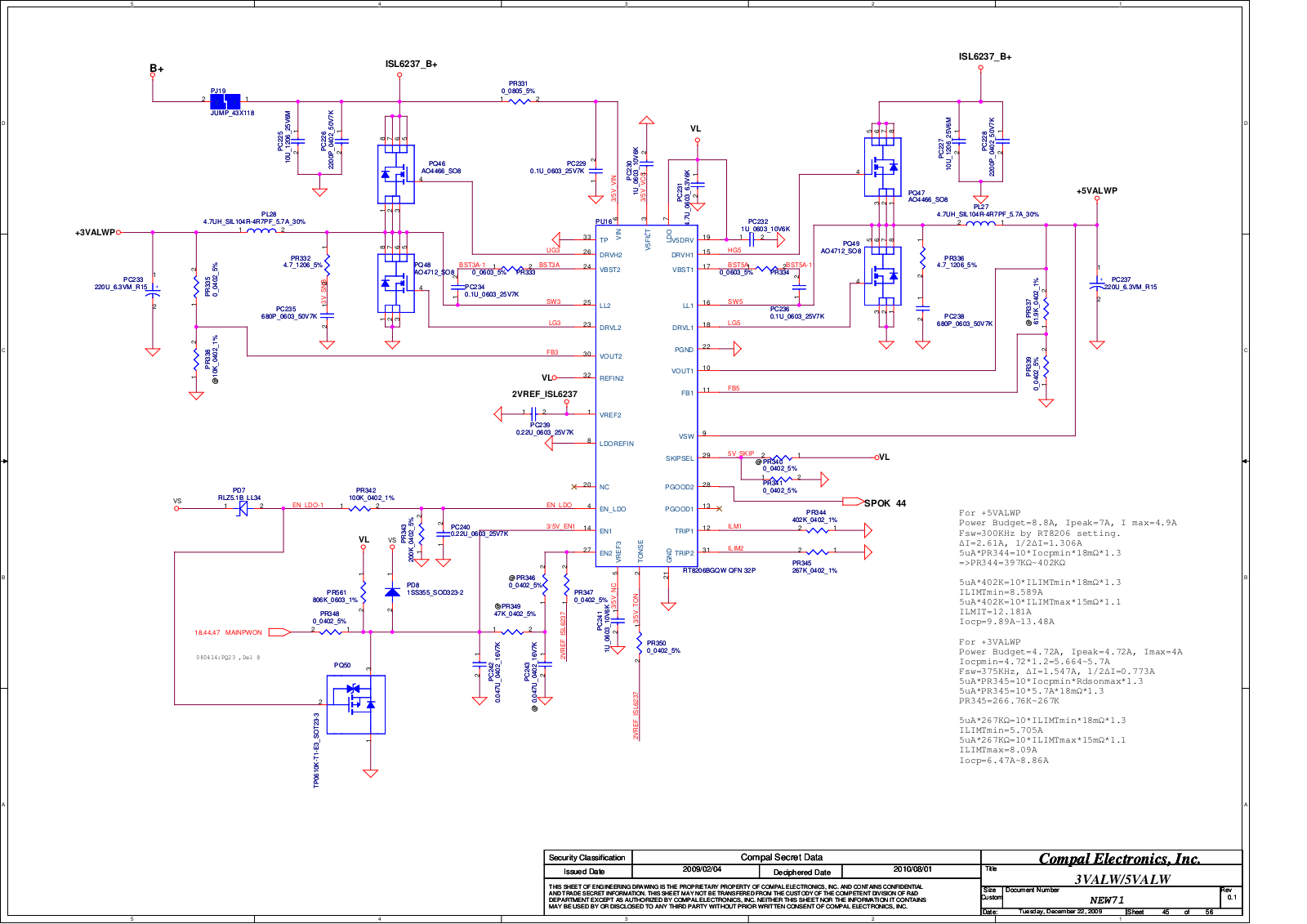The width and height of the screenshot is (1307, 924).
Task: Select the 'Iocp=9.89A~13.48A' note line
Action: pyautogui.click(x=1006, y=622)
